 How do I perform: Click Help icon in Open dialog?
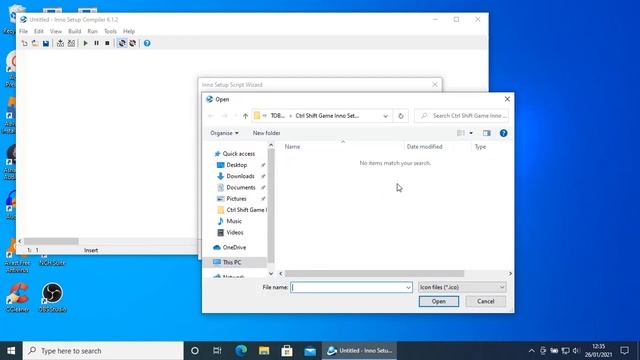[503, 133]
